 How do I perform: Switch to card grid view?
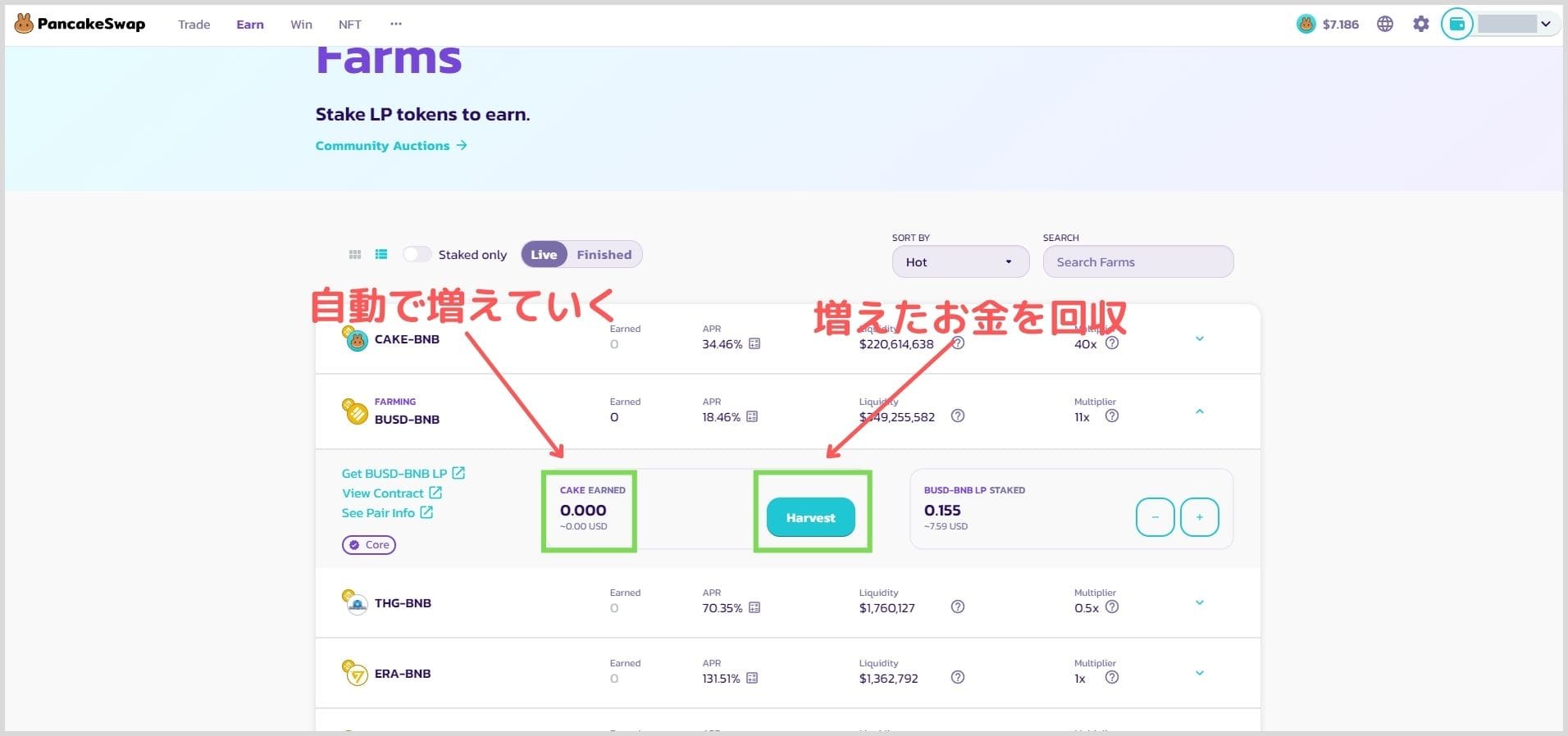coord(355,255)
